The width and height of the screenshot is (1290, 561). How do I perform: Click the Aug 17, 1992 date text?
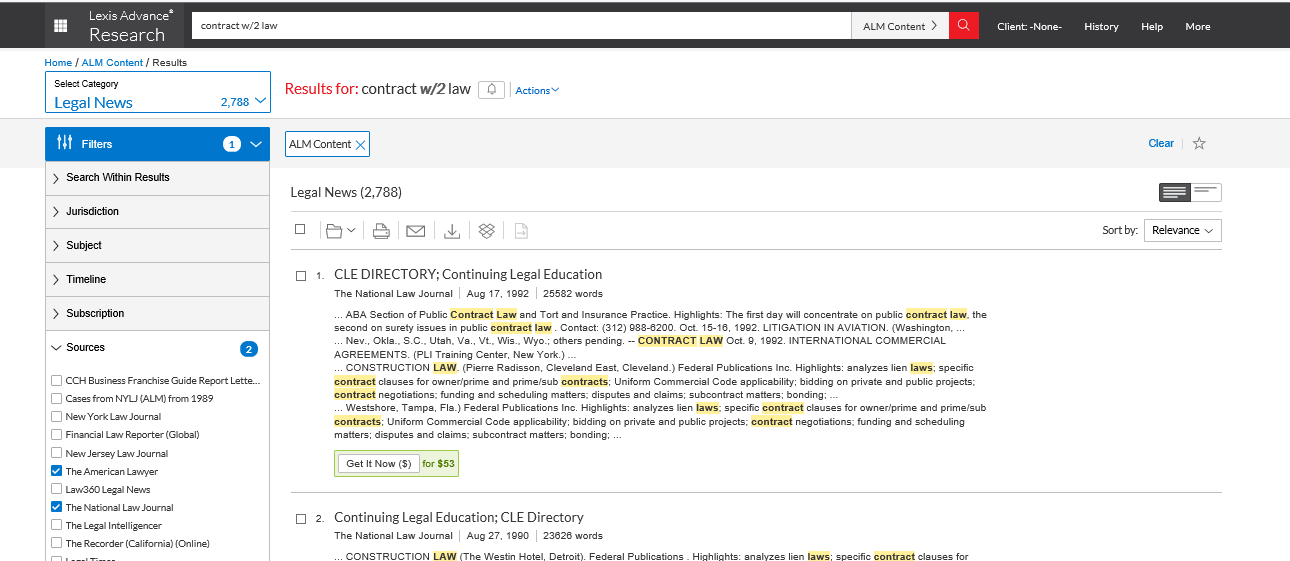[x=496, y=294]
